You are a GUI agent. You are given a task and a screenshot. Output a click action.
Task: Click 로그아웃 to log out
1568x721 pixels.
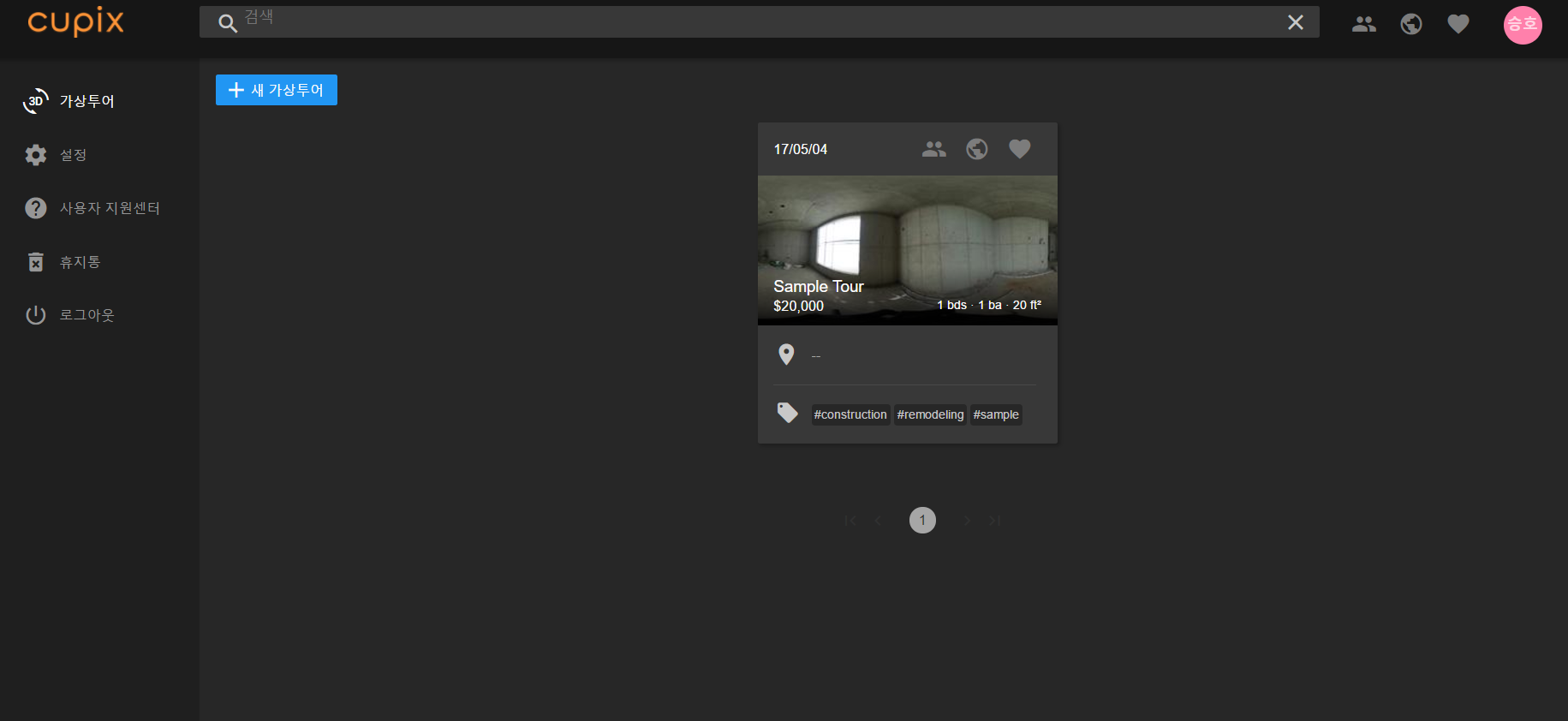point(86,315)
